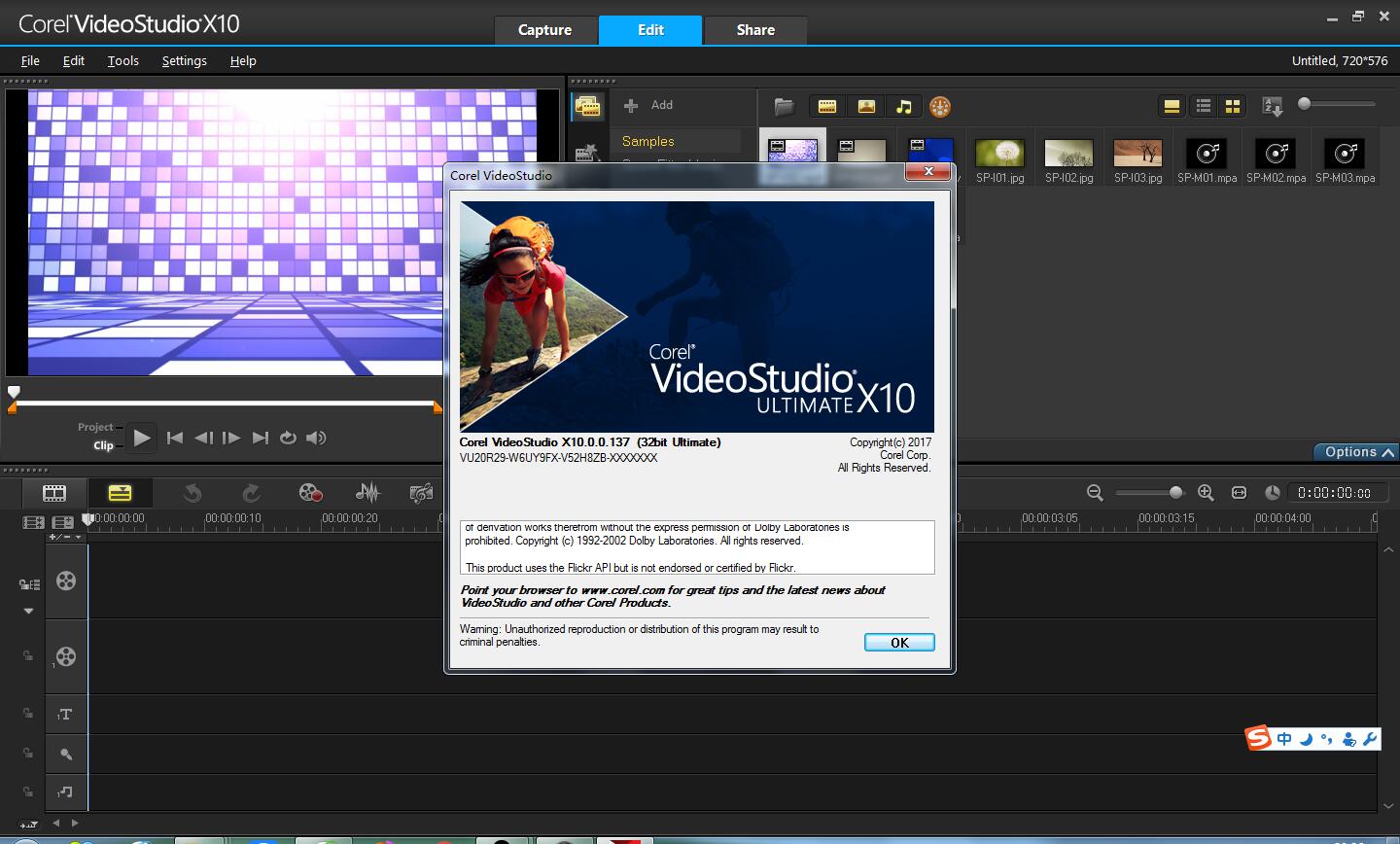1400x844 pixels.
Task: Click the zoom out magnifier on timeline
Action: [1095, 493]
